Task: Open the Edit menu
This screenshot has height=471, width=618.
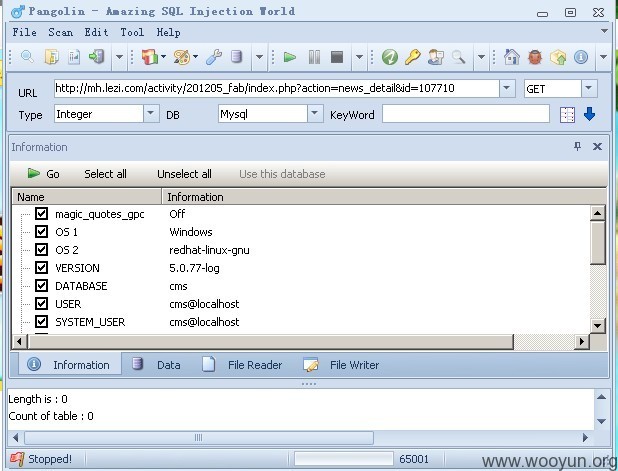Action: [x=96, y=32]
